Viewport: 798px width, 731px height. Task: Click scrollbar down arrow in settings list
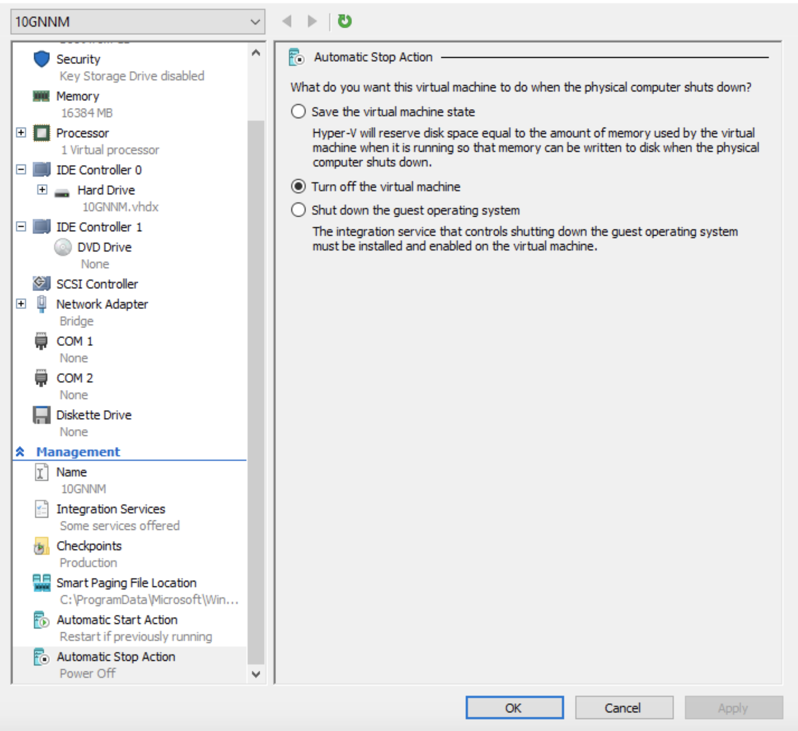coord(256,674)
